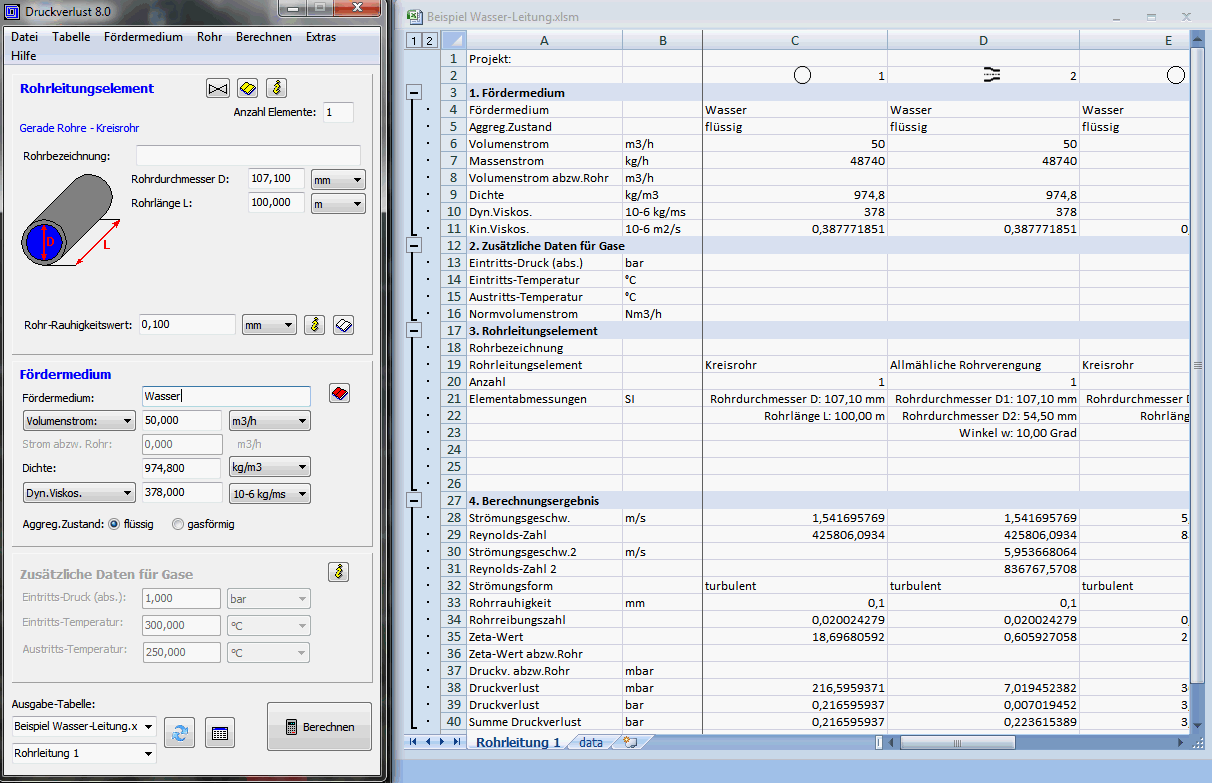Switch to the data sheet tab
Screen dimensions: 1212x783
coord(590,743)
